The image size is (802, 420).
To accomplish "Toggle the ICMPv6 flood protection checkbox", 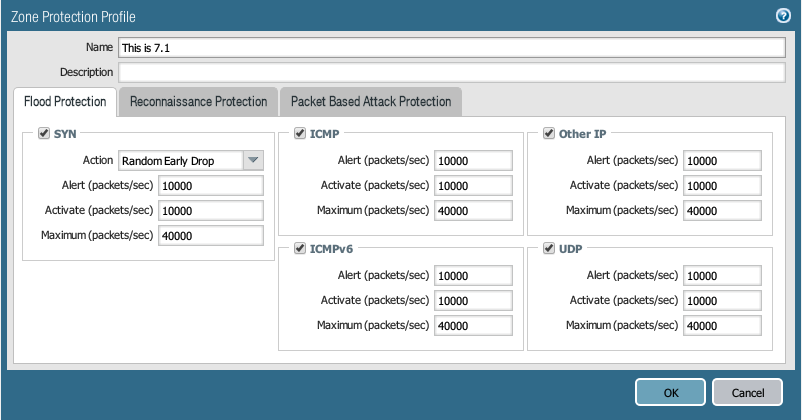I will (x=300, y=248).
